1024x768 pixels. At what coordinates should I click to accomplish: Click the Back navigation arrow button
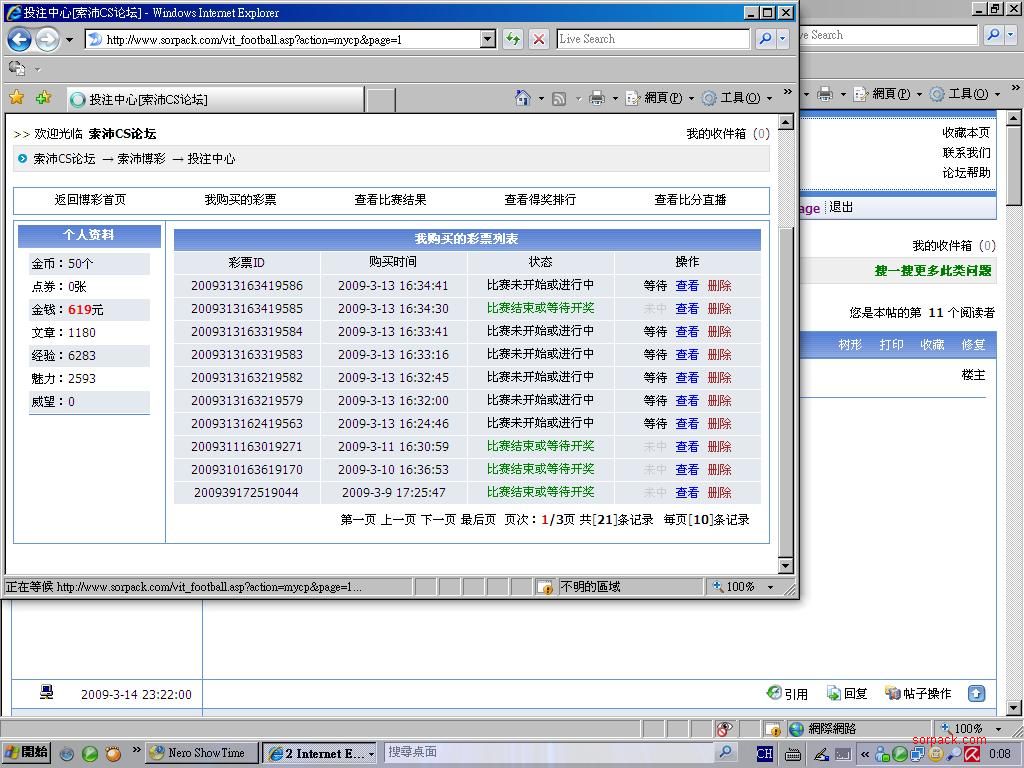tap(20, 39)
